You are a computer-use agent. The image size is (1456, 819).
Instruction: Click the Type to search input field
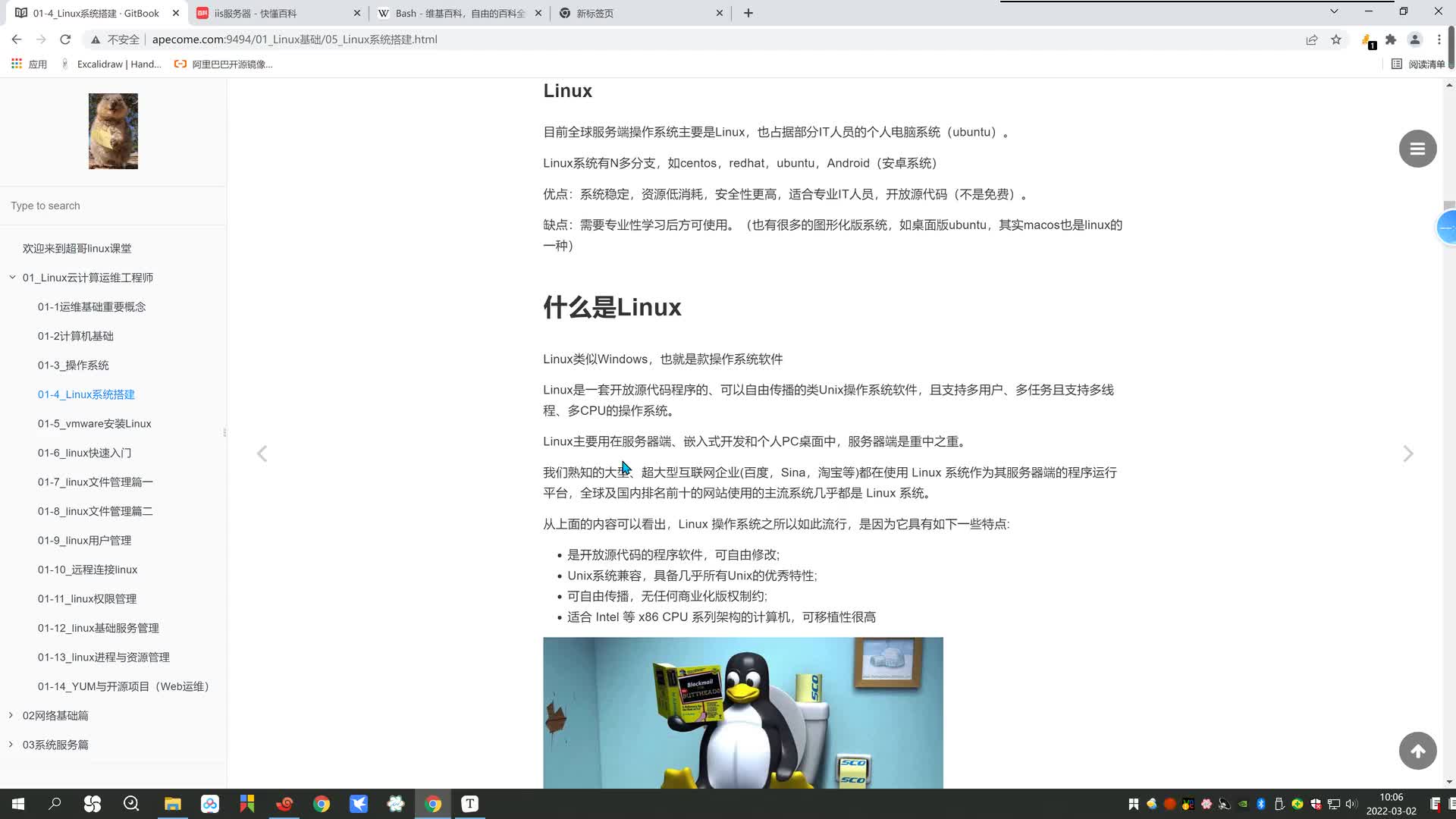[113, 206]
